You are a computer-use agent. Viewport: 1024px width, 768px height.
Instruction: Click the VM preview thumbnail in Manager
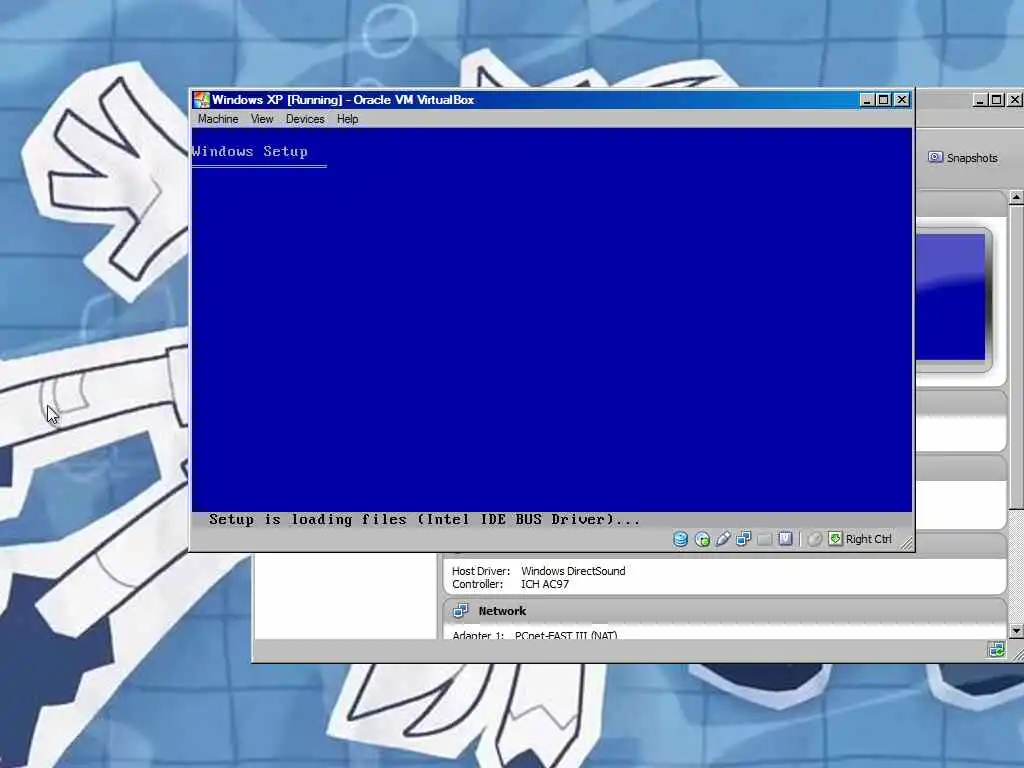point(950,297)
